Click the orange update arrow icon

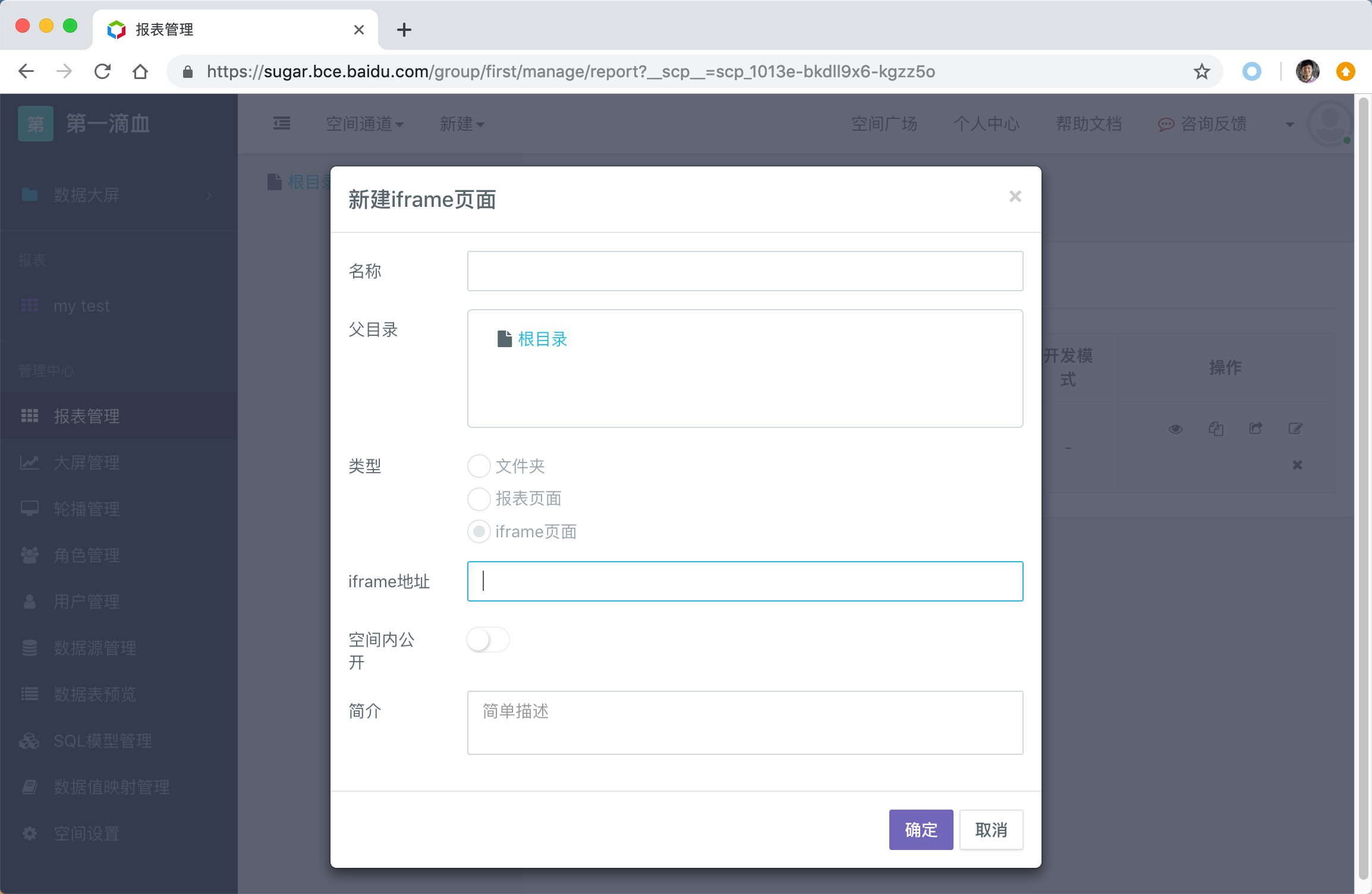1345,72
